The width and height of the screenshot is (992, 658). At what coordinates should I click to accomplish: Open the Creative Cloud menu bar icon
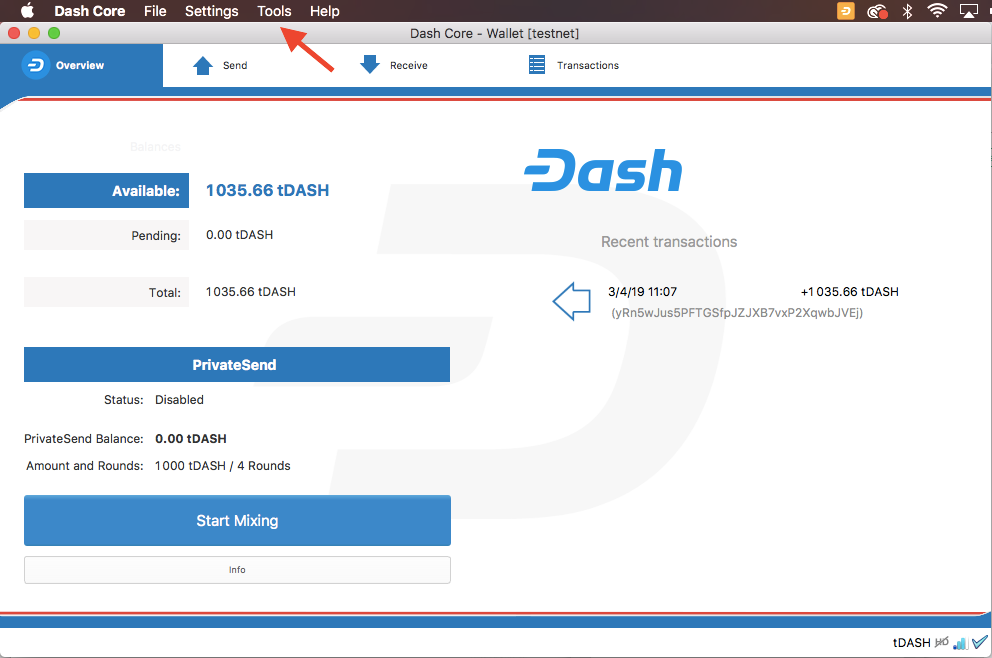point(877,11)
